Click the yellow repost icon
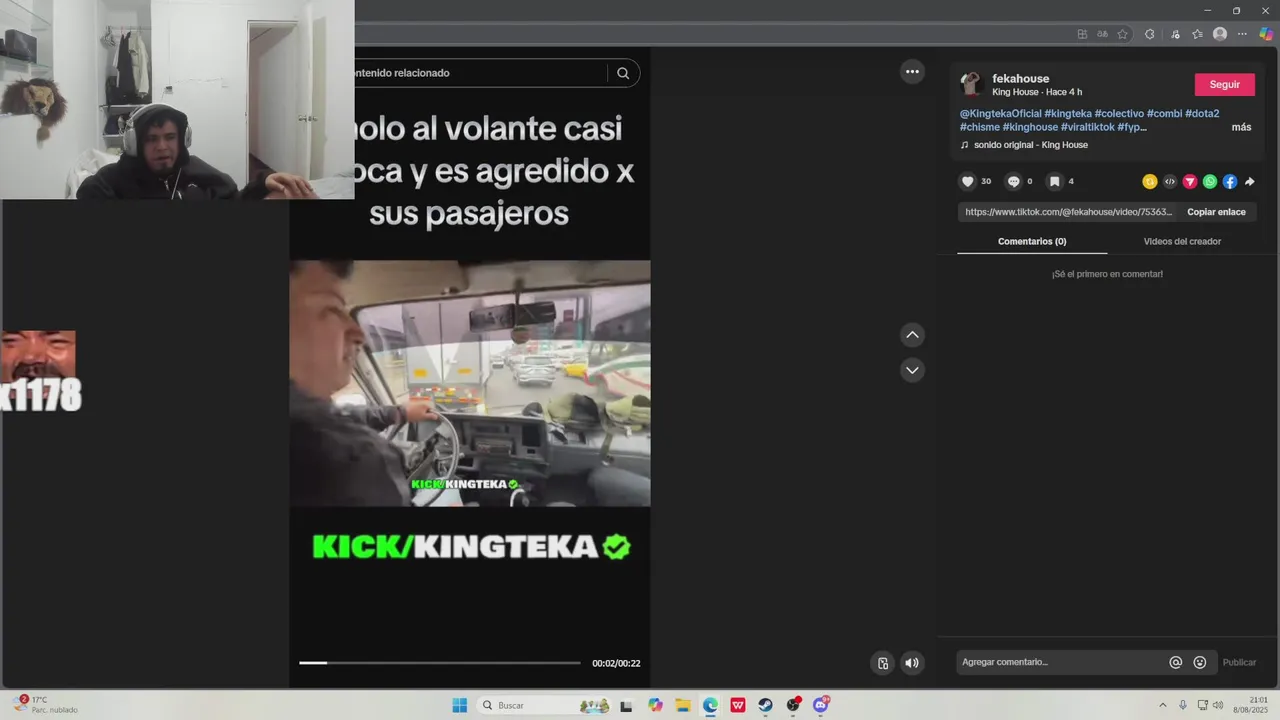Viewport: 1280px width, 720px height. pyautogui.click(x=1150, y=181)
